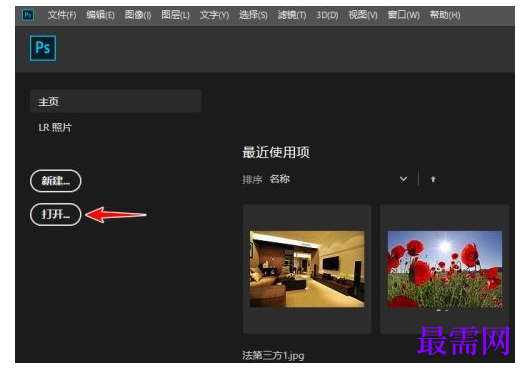Image resolution: width=529 pixels, height=372 pixels.
Task: Open the 图层(L) menu
Action: point(175,15)
